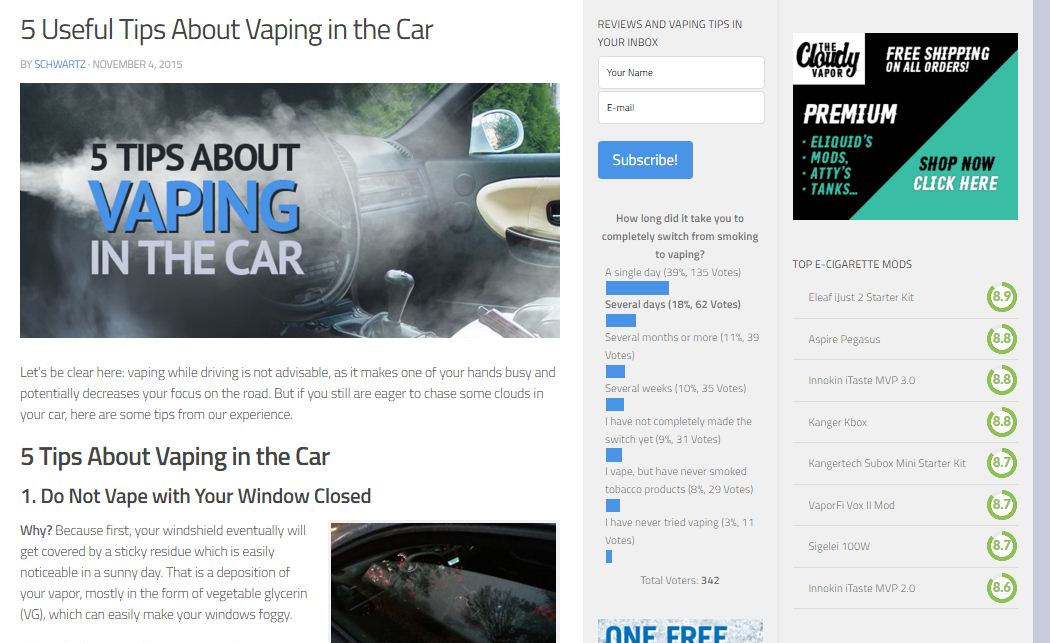Click the 8.7 rating badge for VaporFi Vox II Mod

1001,505
